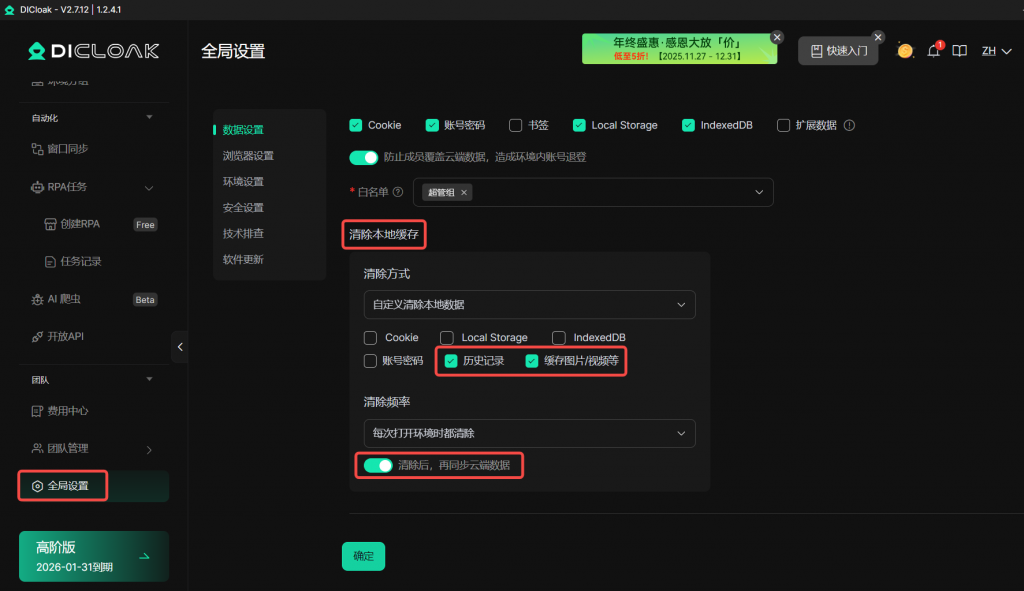Screen dimensions: 1024x591
Task: Click the gold coin icon in header
Action: click(905, 51)
